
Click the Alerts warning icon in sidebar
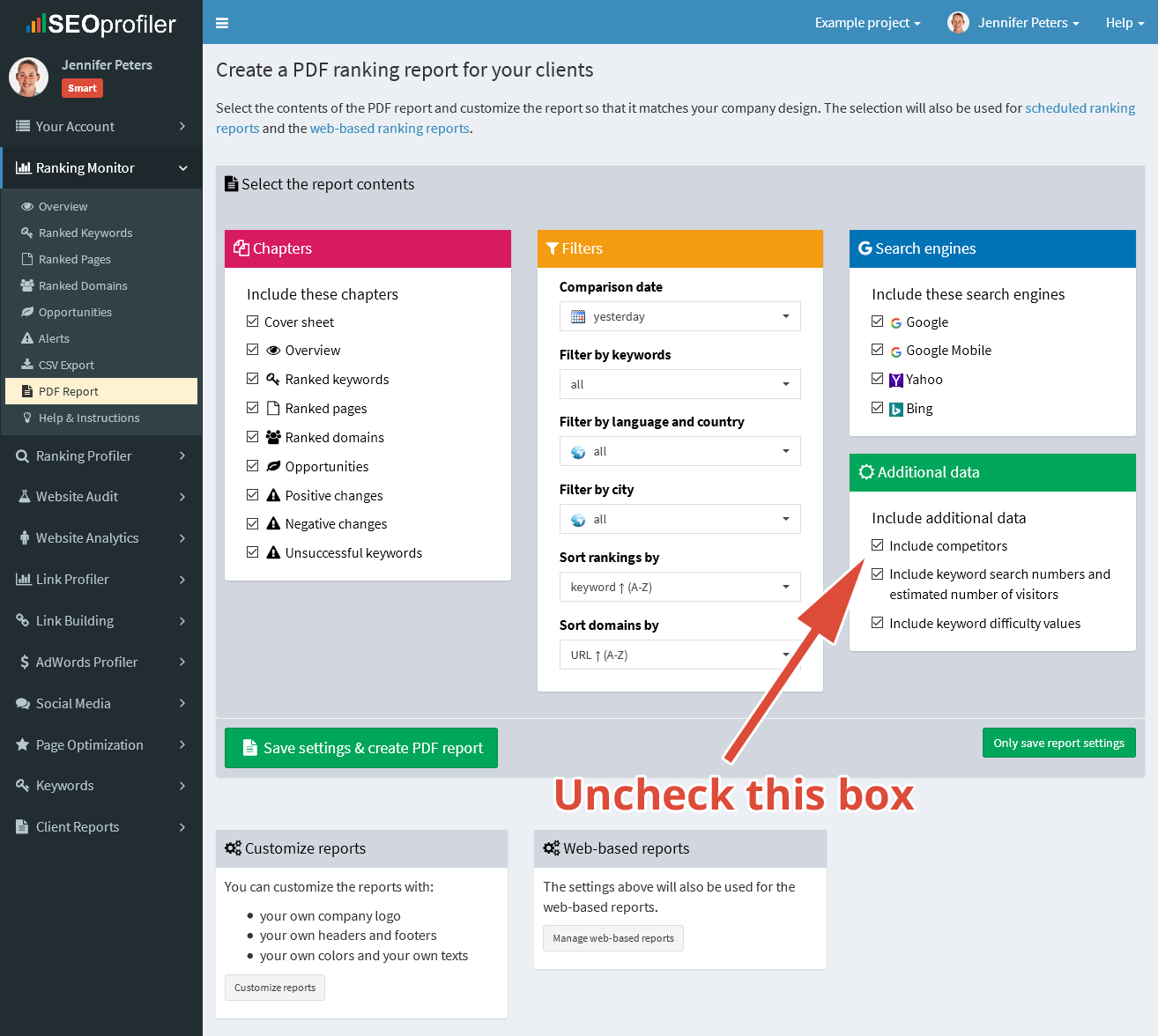(x=27, y=338)
